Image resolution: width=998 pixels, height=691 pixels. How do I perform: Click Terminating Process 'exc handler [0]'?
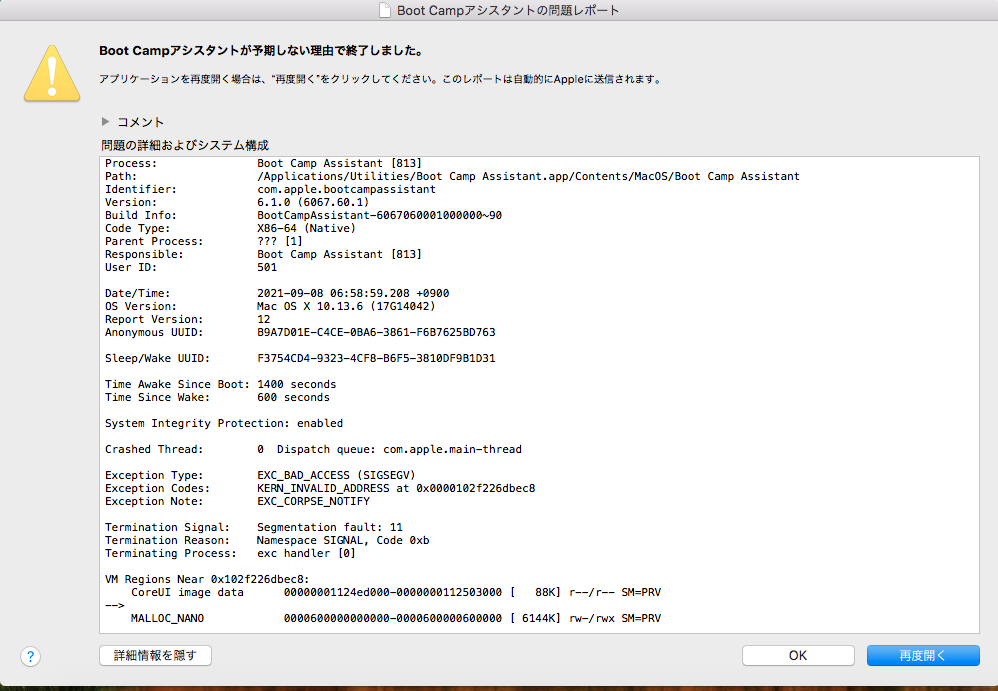point(306,554)
